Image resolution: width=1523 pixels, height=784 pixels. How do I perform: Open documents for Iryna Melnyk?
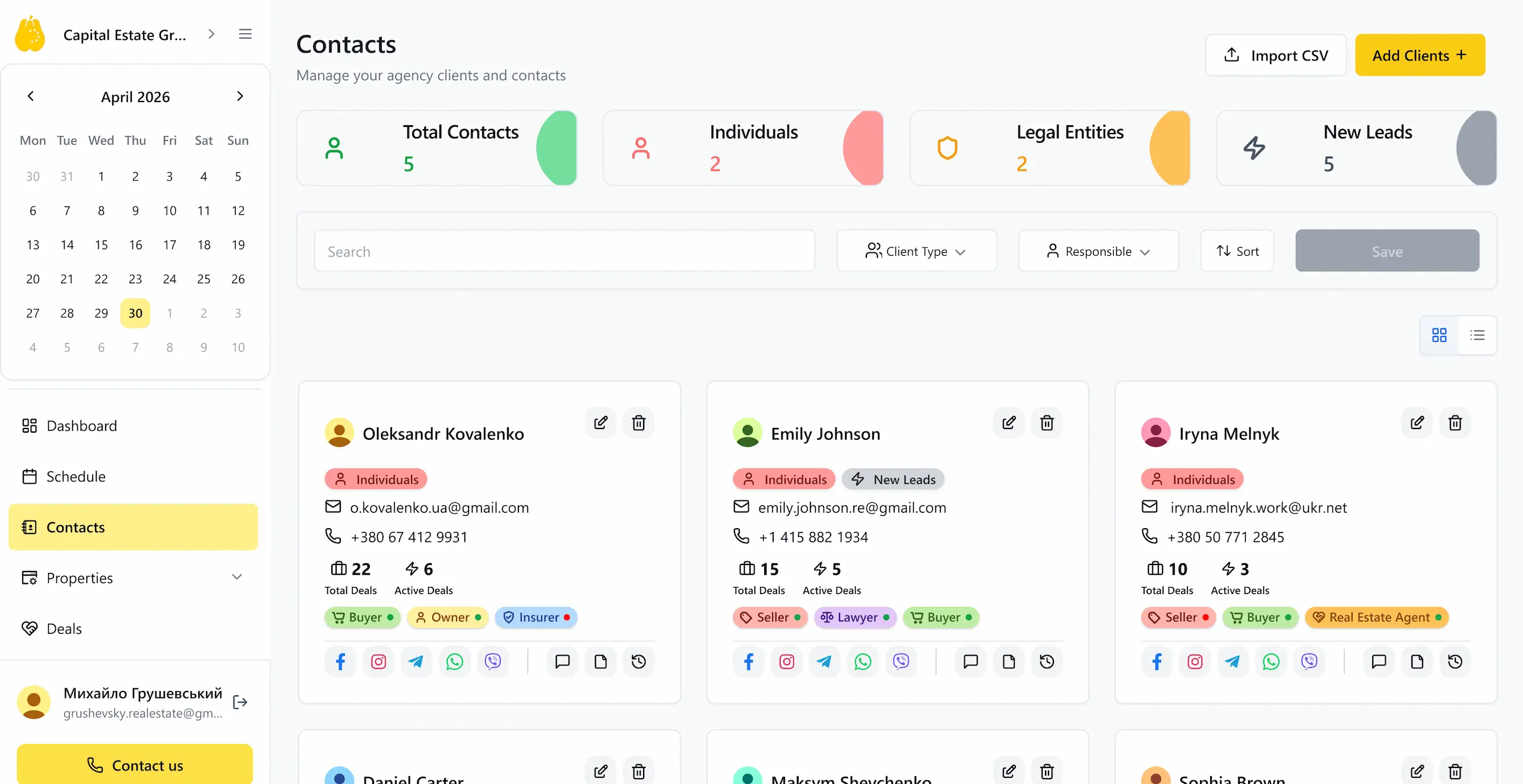pyautogui.click(x=1417, y=661)
